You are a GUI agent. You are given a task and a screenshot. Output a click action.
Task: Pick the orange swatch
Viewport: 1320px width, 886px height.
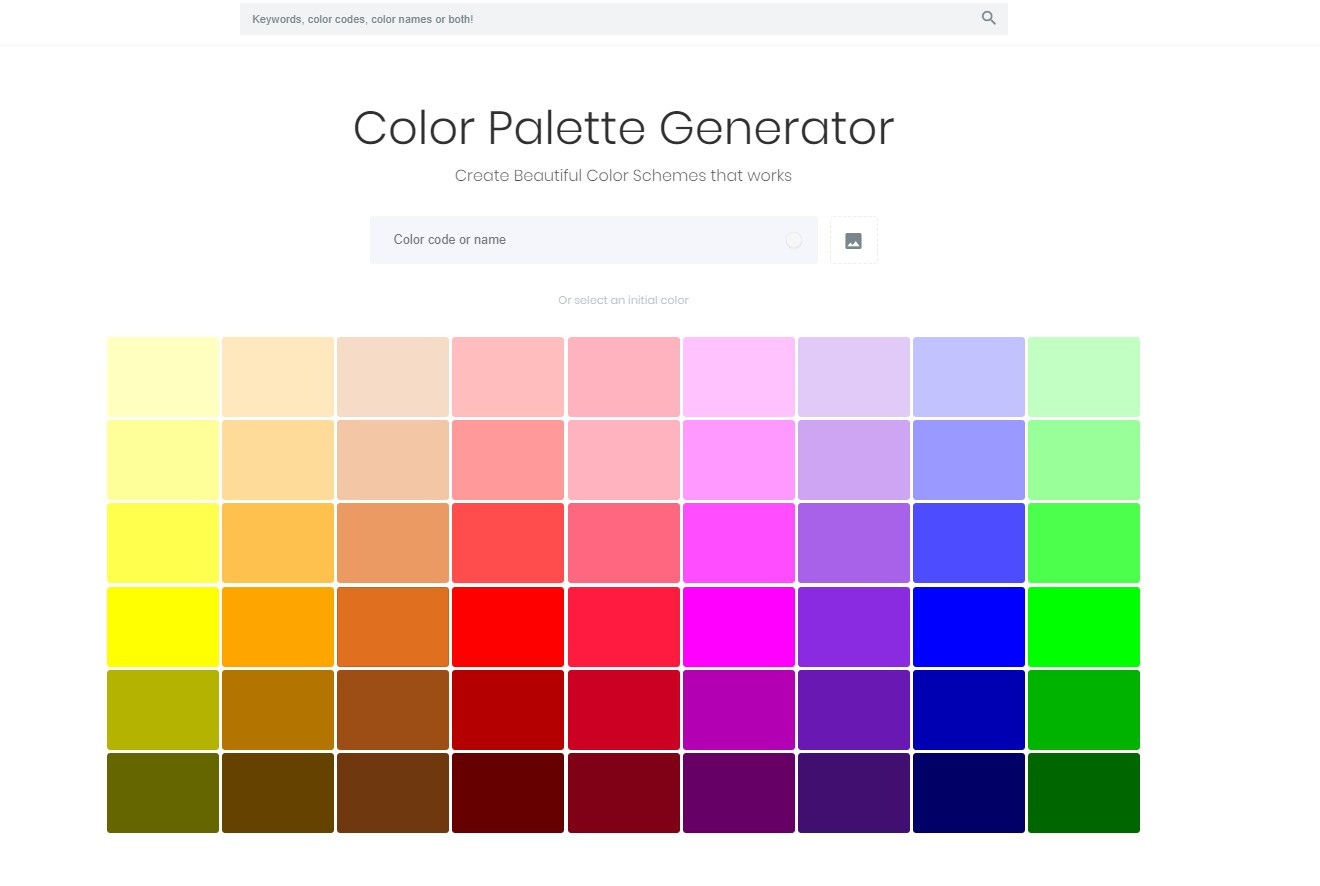tap(278, 627)
